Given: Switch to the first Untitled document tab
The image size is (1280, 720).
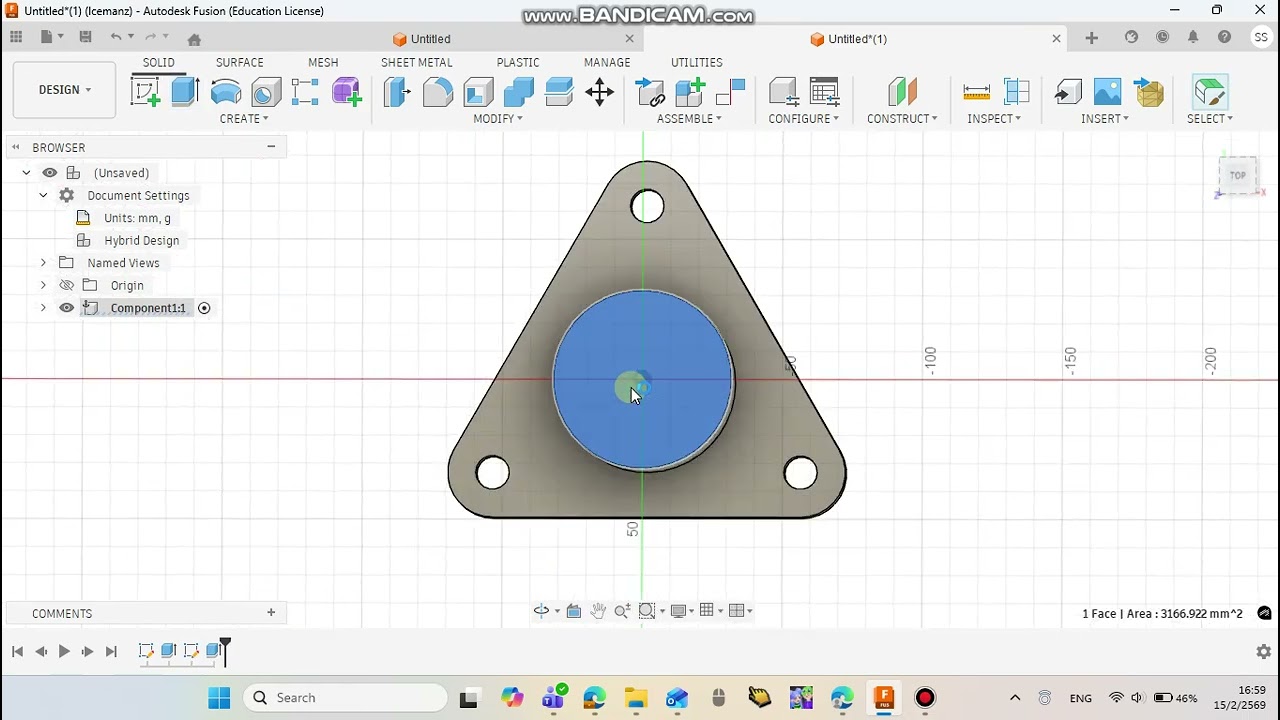Looking at the screenshot, I should (x=431, y=39).
